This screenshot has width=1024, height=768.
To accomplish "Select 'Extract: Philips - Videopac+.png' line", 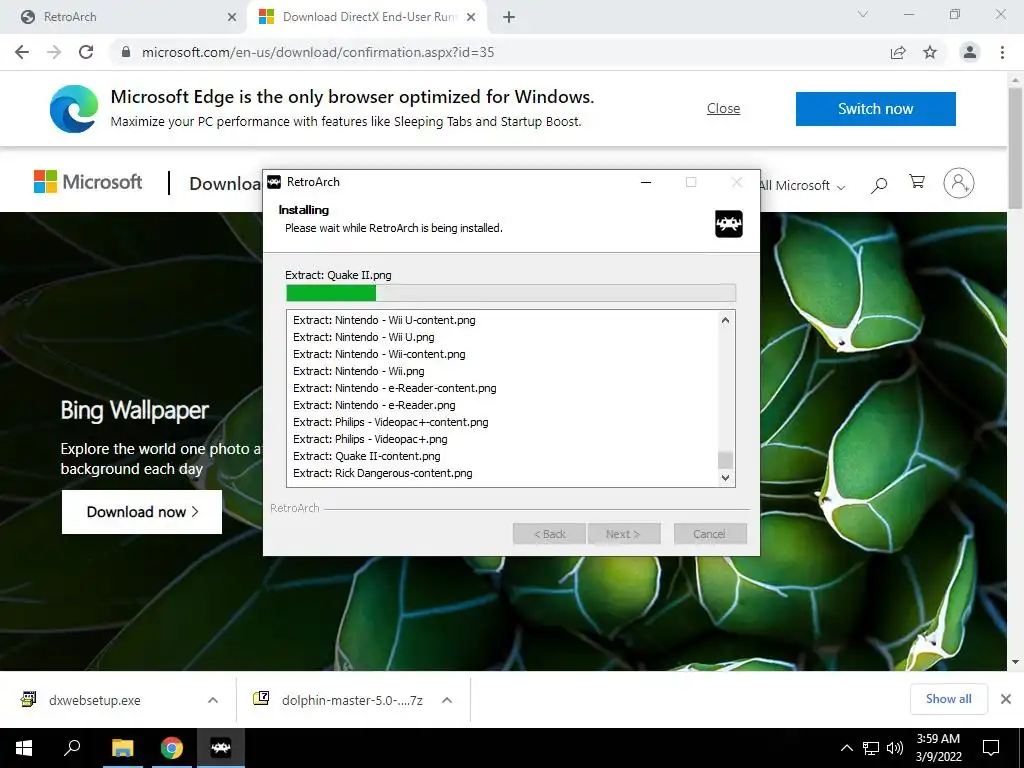I will pos(370,439).
